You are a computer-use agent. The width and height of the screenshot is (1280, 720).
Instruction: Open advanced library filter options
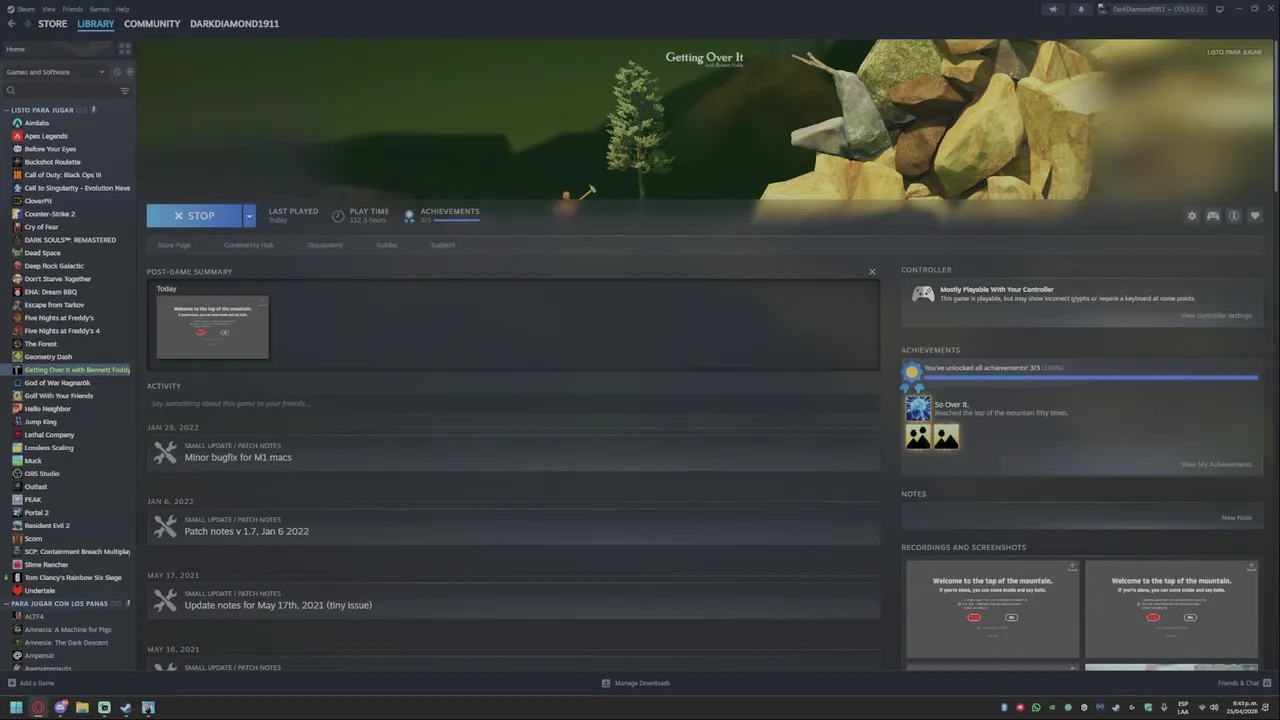(125, 91)
